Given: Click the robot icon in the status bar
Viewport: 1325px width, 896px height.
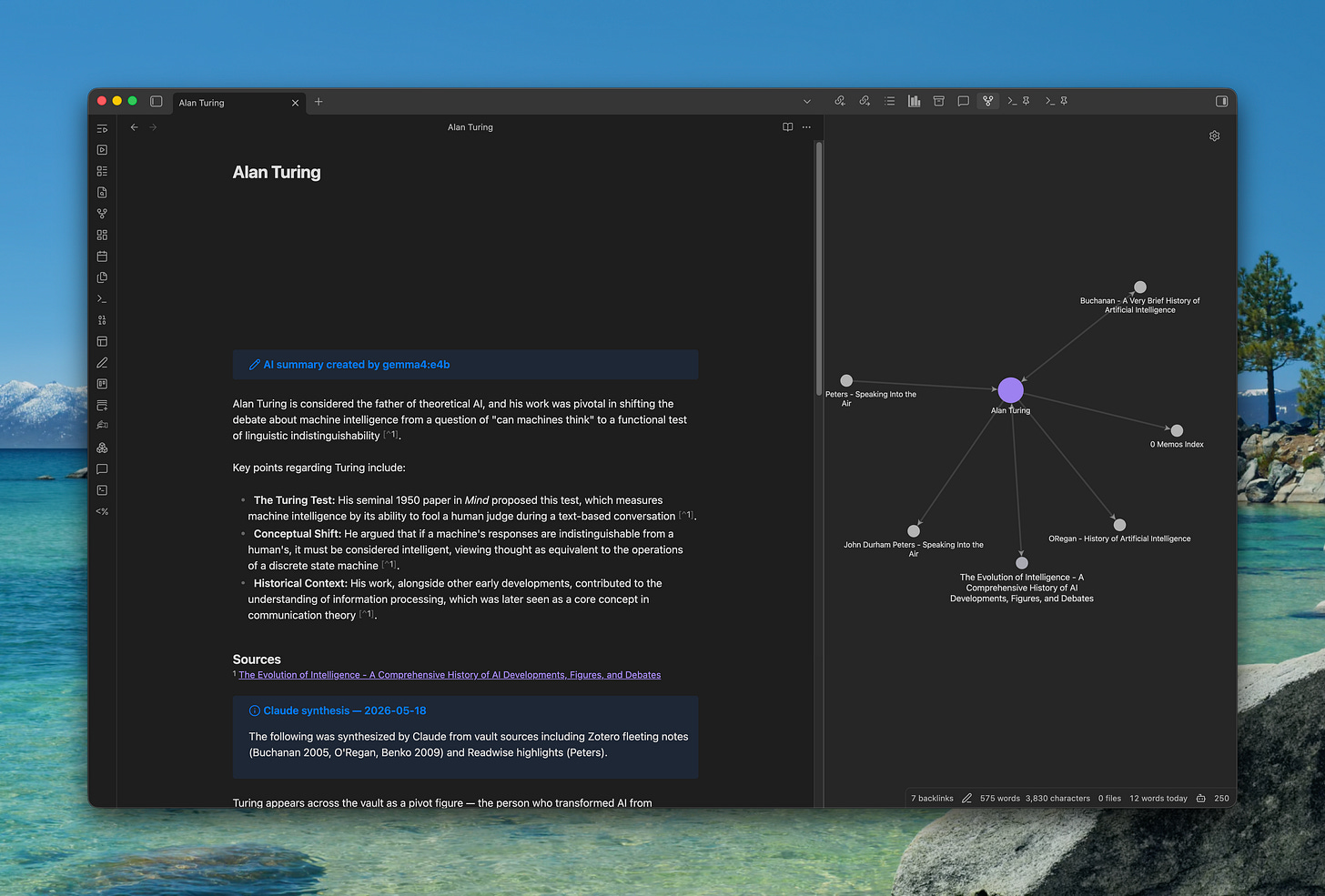Looking at the screenshot, I should [1200, 799].
